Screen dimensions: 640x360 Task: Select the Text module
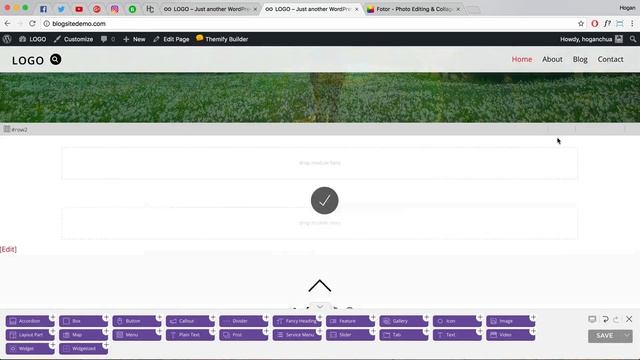pyautogui.click(x=457, y=335)
